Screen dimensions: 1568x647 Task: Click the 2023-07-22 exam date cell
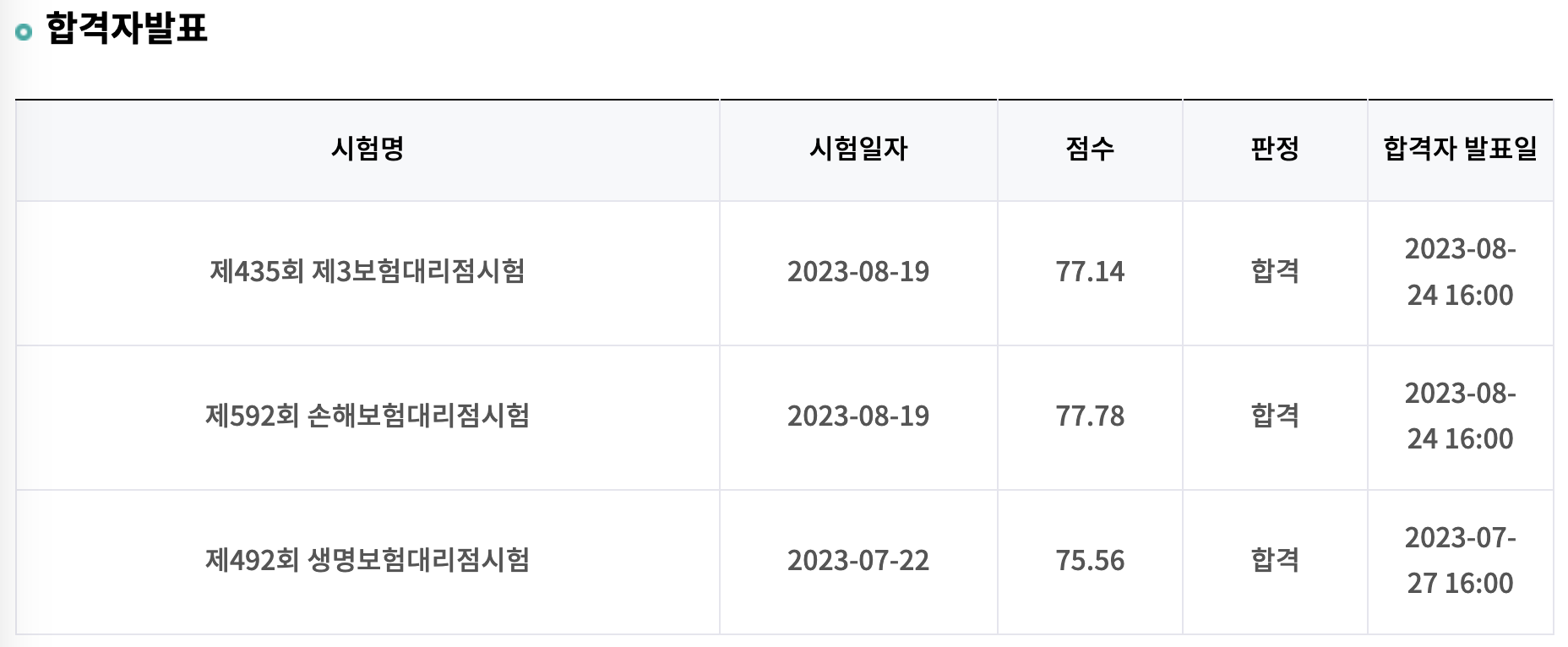point(858,560)
